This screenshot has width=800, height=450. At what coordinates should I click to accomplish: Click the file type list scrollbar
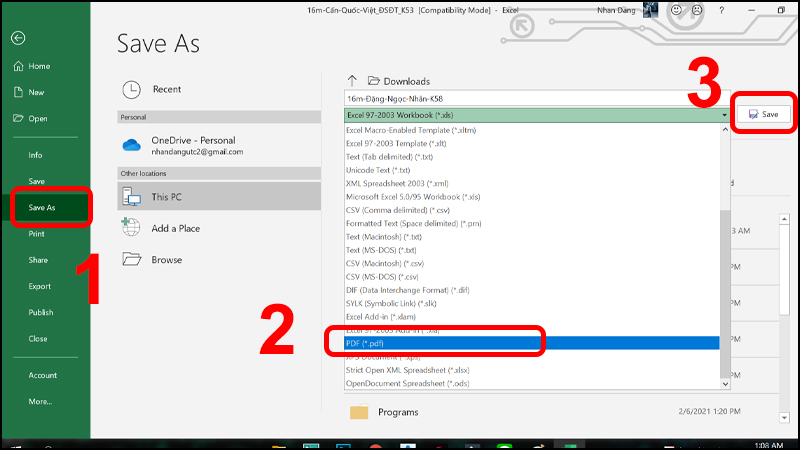[725, 250]
